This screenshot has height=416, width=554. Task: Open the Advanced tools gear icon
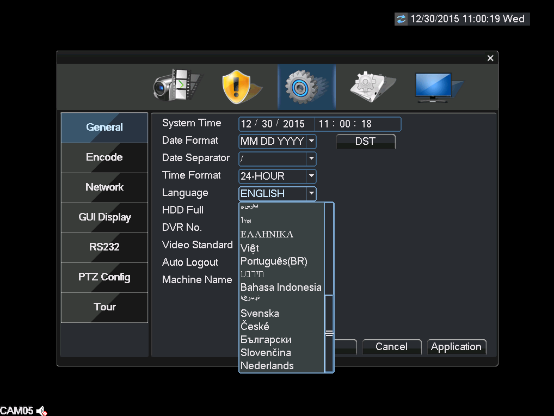pyautogui.click(x=372, y=87)
